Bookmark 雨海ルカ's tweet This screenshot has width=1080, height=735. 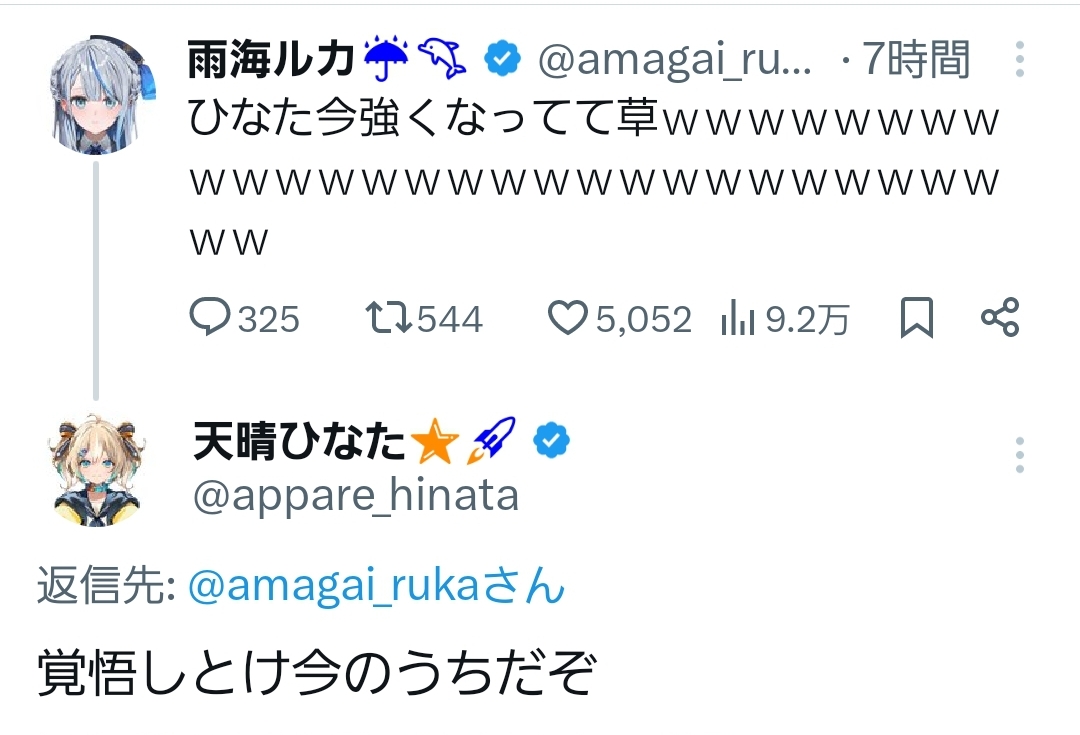coord(916,318)
